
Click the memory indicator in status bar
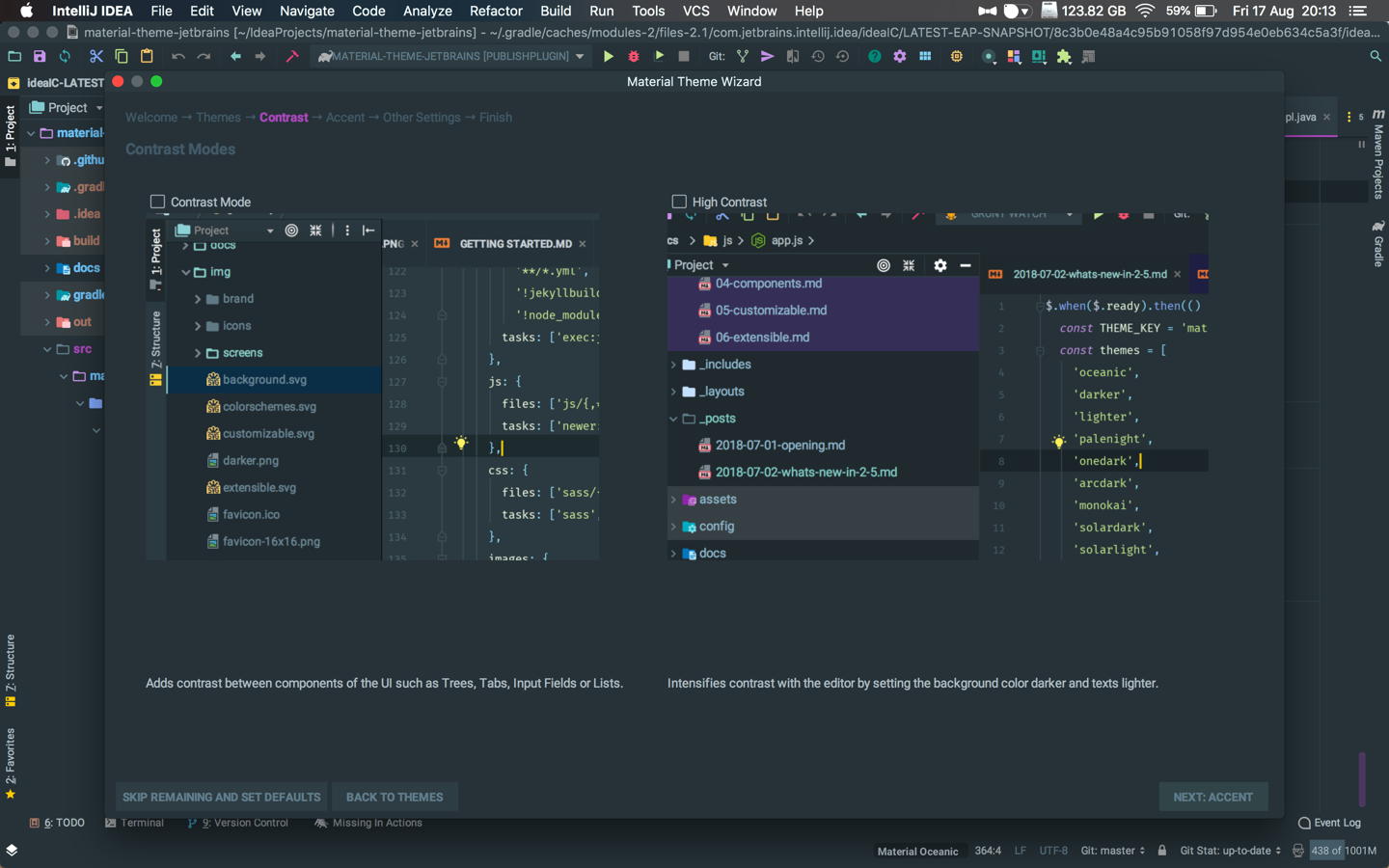[x=1343, y=851]
